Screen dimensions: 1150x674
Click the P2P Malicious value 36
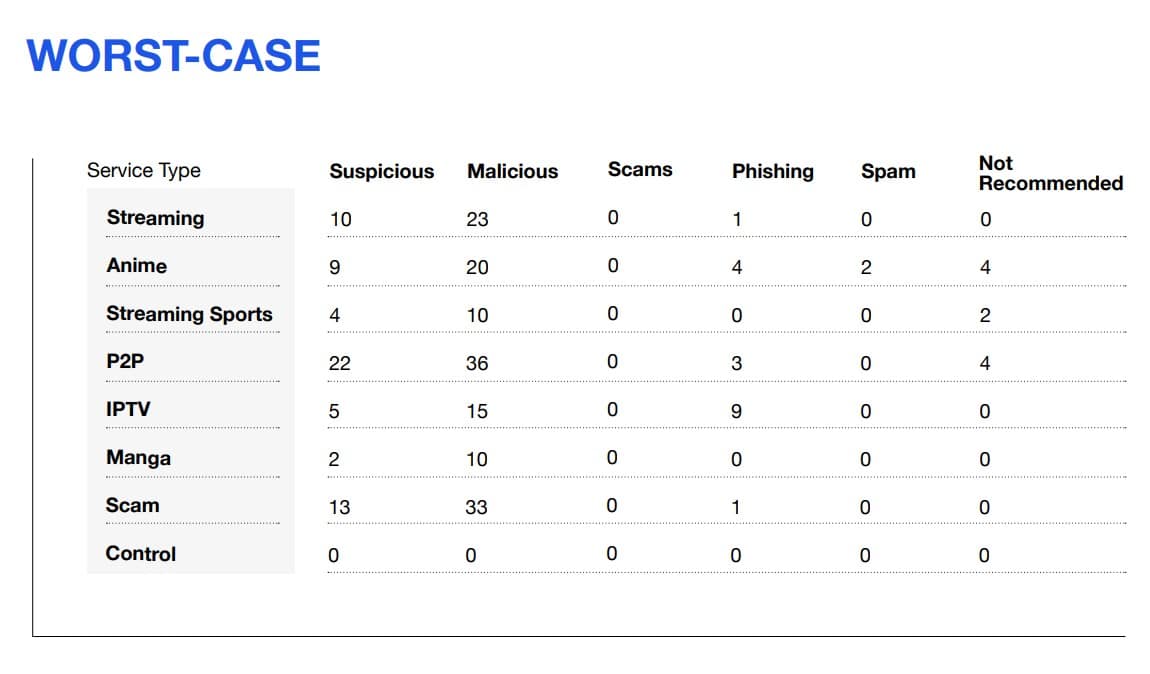477,363
